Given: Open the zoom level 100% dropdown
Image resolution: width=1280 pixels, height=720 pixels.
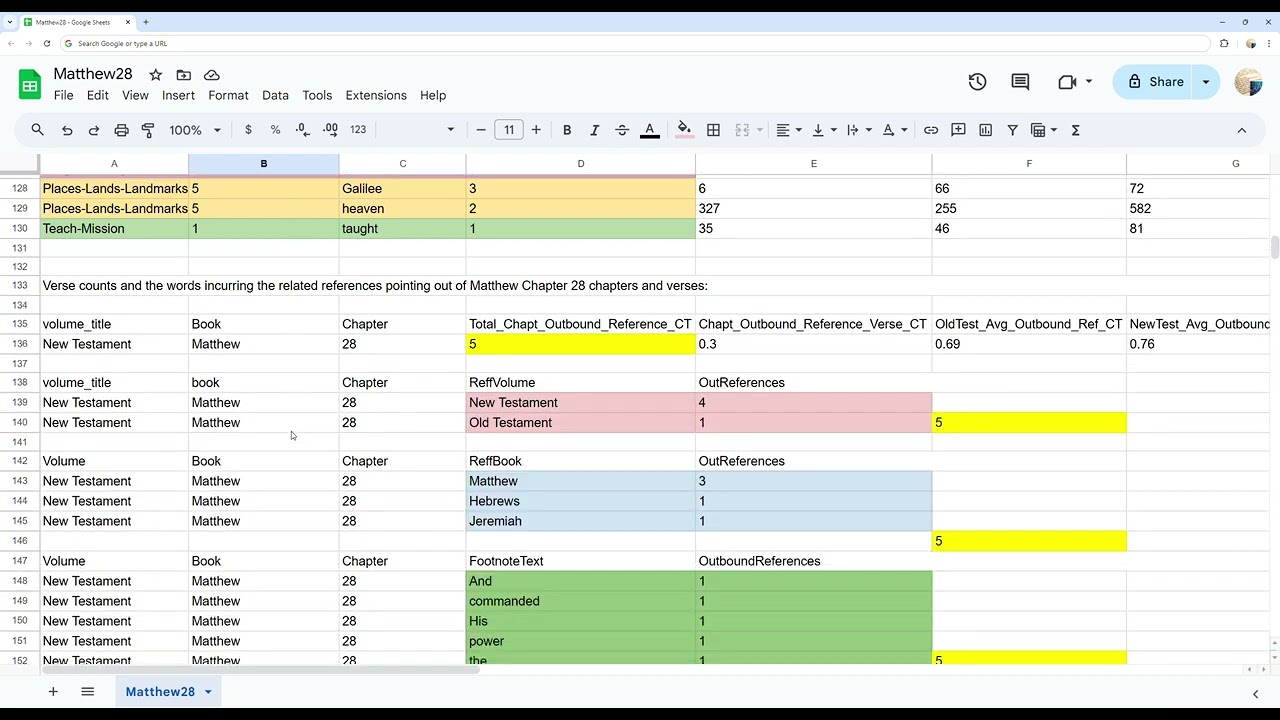Looking at the screenshot, I should pyautogui.click(x=194, y=130).
